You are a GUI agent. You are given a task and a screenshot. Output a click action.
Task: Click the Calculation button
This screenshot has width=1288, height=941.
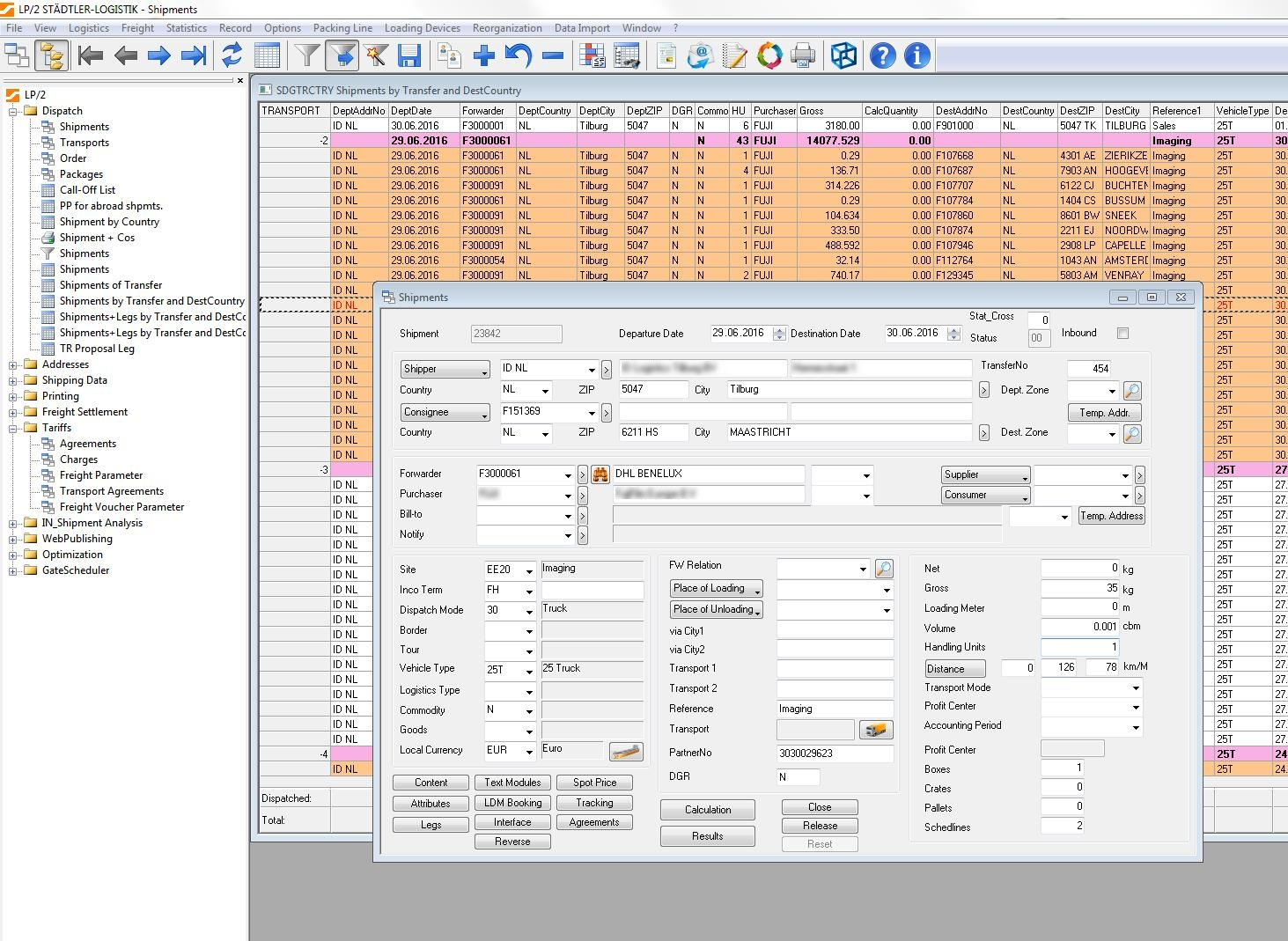707,810
